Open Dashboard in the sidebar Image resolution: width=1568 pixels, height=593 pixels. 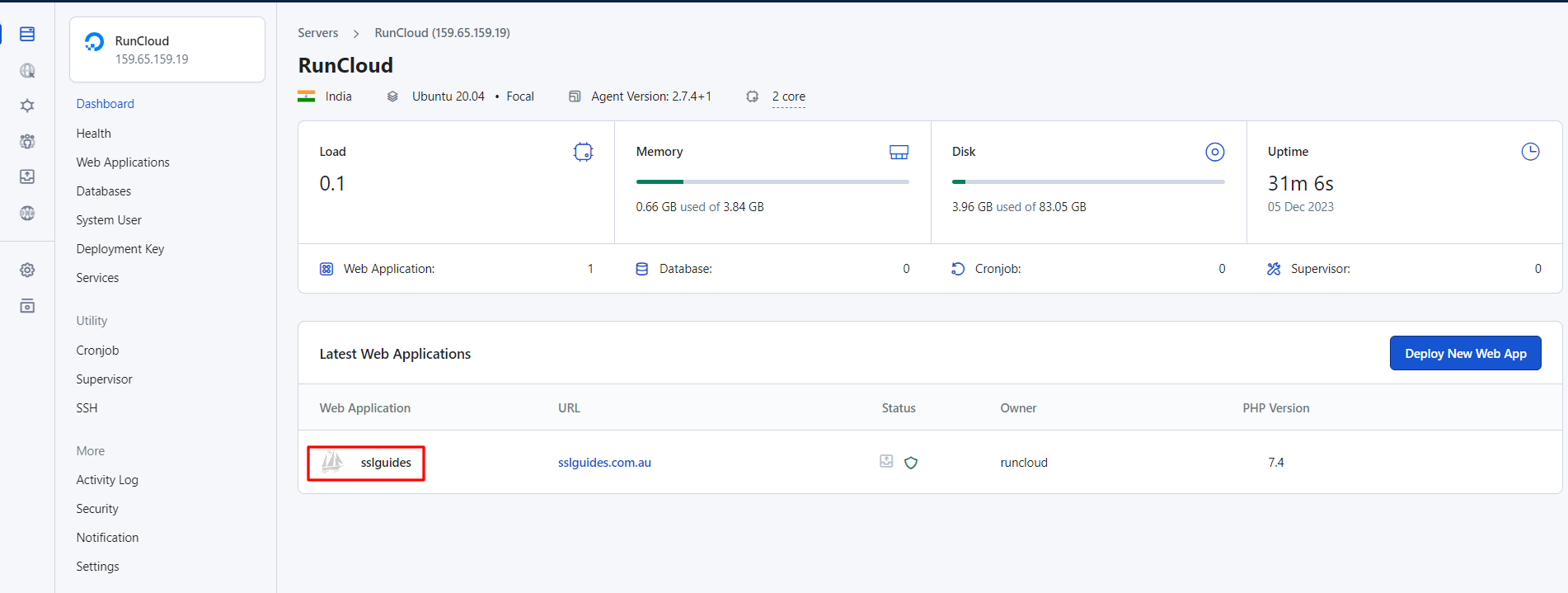coord(106,104)
